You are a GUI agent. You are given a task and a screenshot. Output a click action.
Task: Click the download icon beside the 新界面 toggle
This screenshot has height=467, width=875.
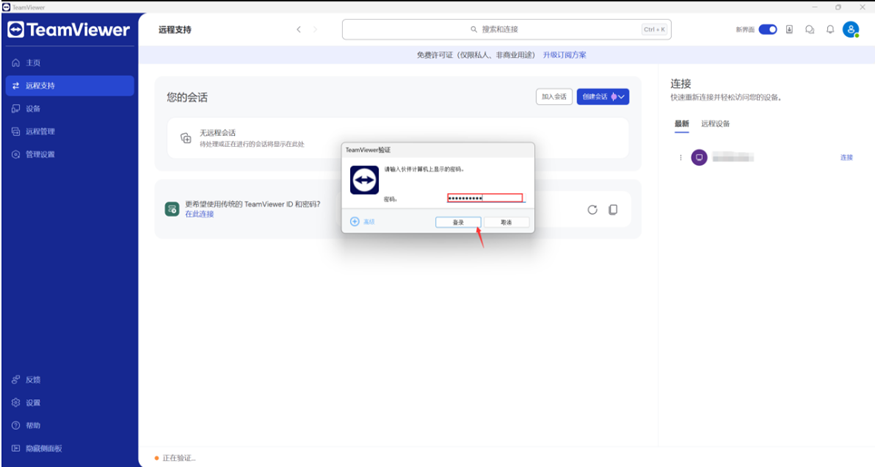point(789,30)
